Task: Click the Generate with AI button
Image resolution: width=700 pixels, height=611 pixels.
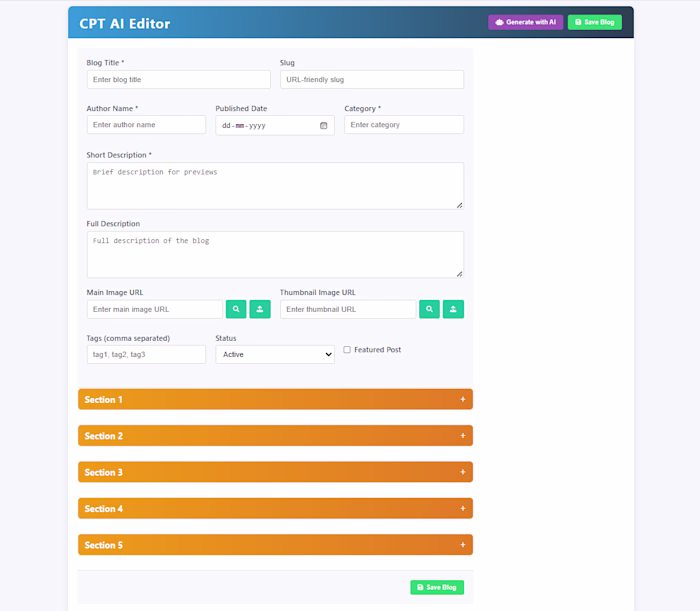Action: tap(525, 22)
